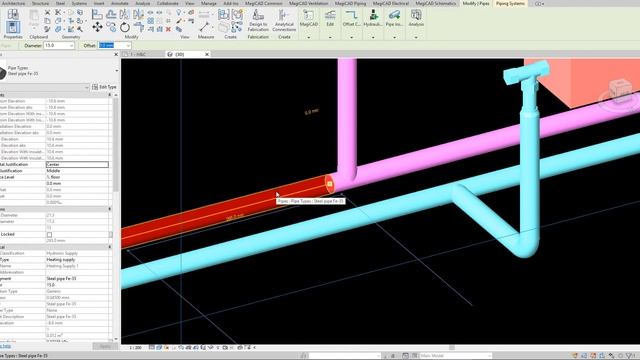Click the Trim/Extend to Corner tool
The image size is (640, 360).
click(x=139, y=27)
